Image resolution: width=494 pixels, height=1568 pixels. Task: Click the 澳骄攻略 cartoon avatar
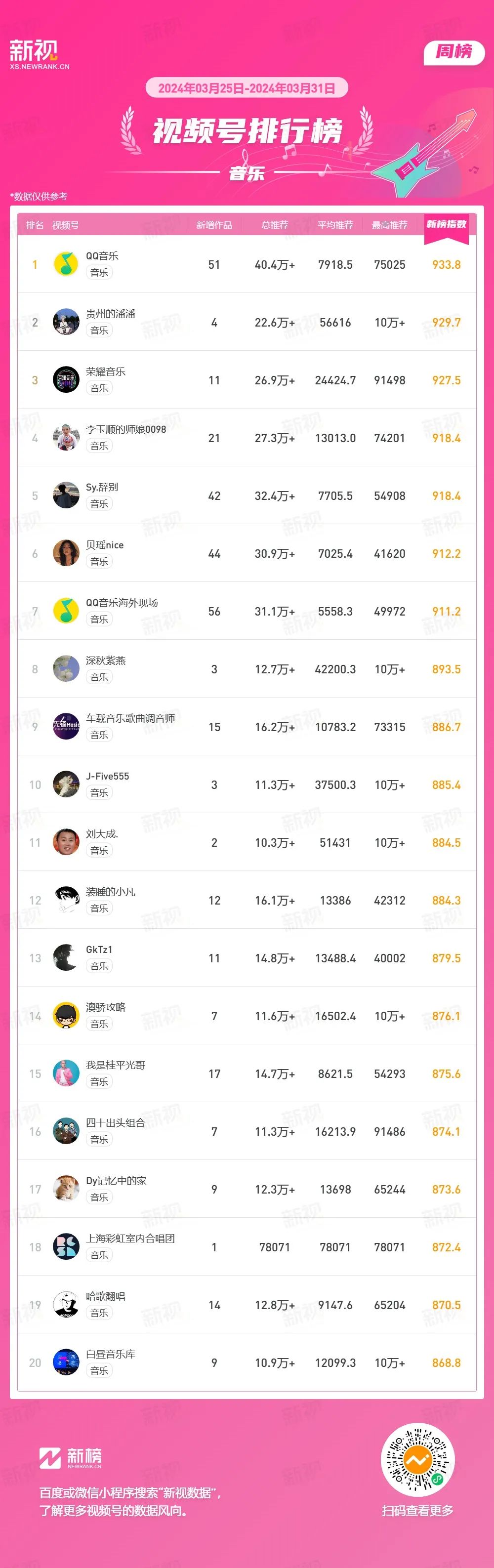pos(66,1016)
